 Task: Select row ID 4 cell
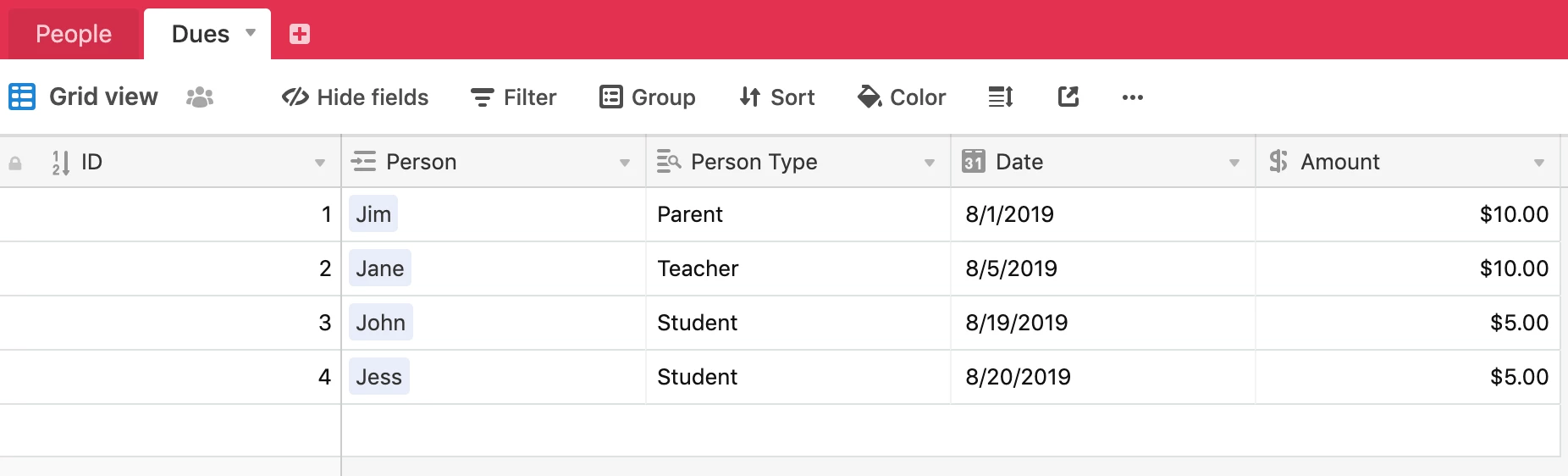[170, 377]
